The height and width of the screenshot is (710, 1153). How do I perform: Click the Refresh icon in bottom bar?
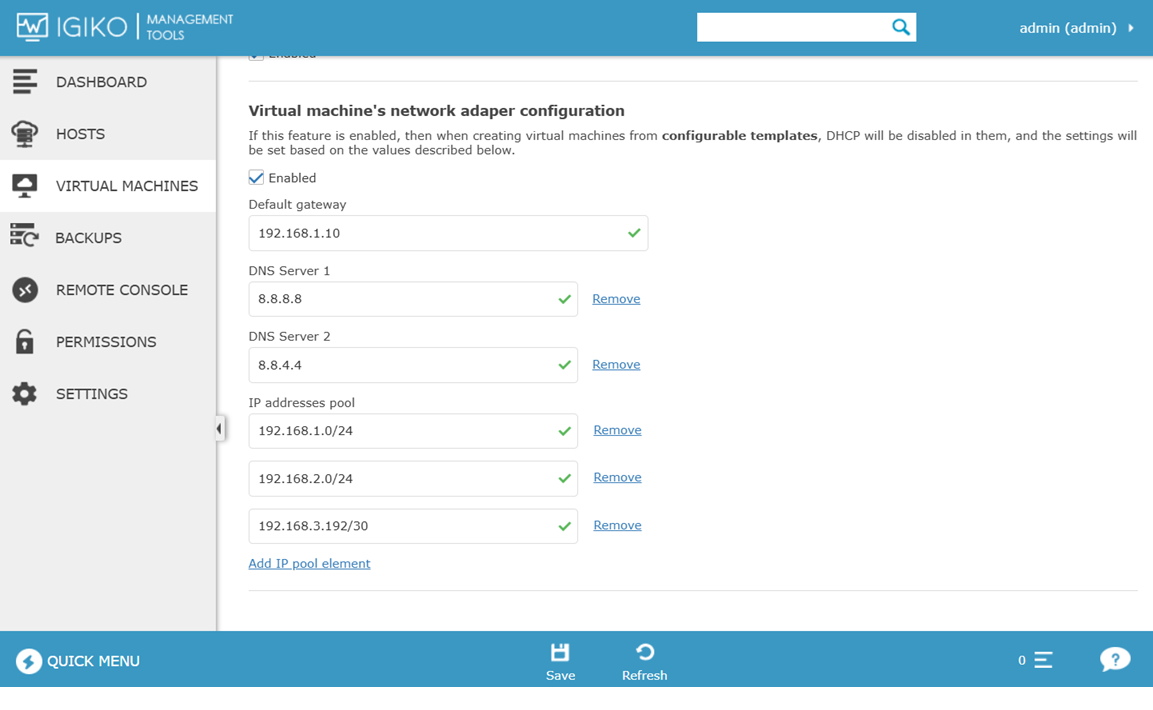(x=644, y=653)
